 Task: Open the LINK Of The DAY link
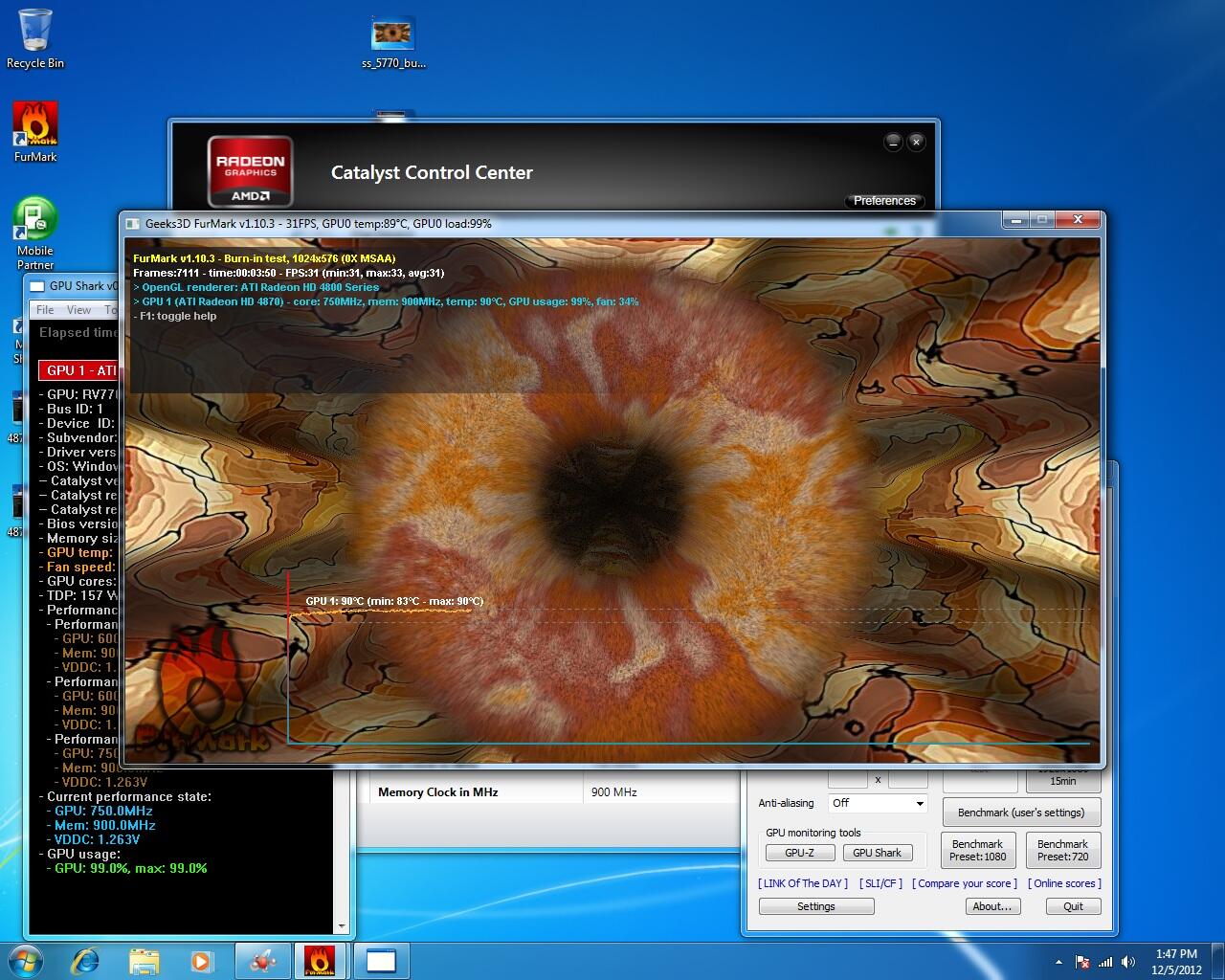tap(803, 883)
